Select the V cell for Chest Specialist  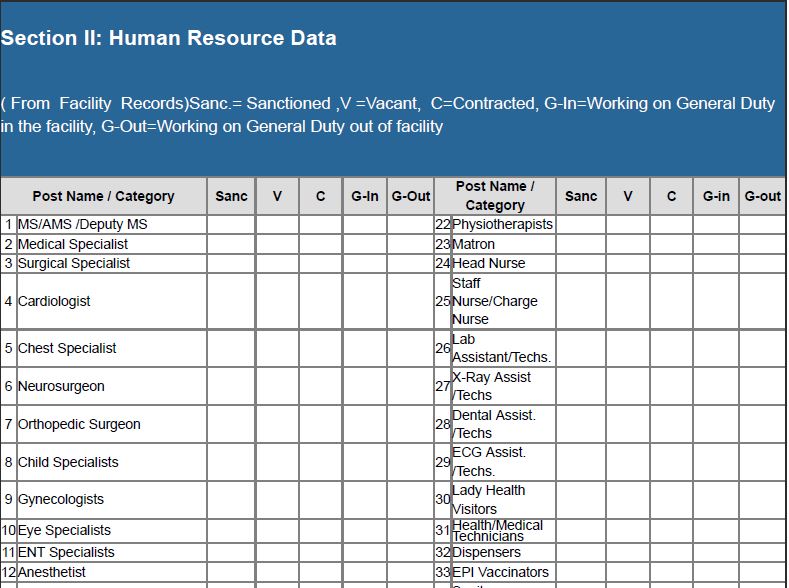[277, 348]
